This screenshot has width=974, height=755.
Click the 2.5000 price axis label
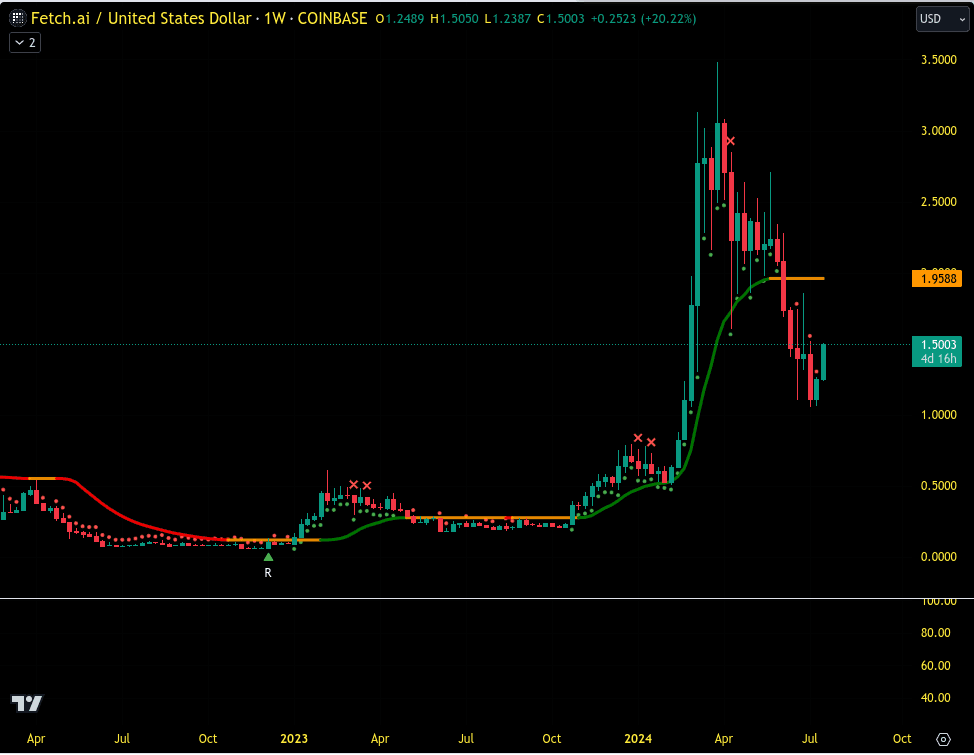pos(939,201)
